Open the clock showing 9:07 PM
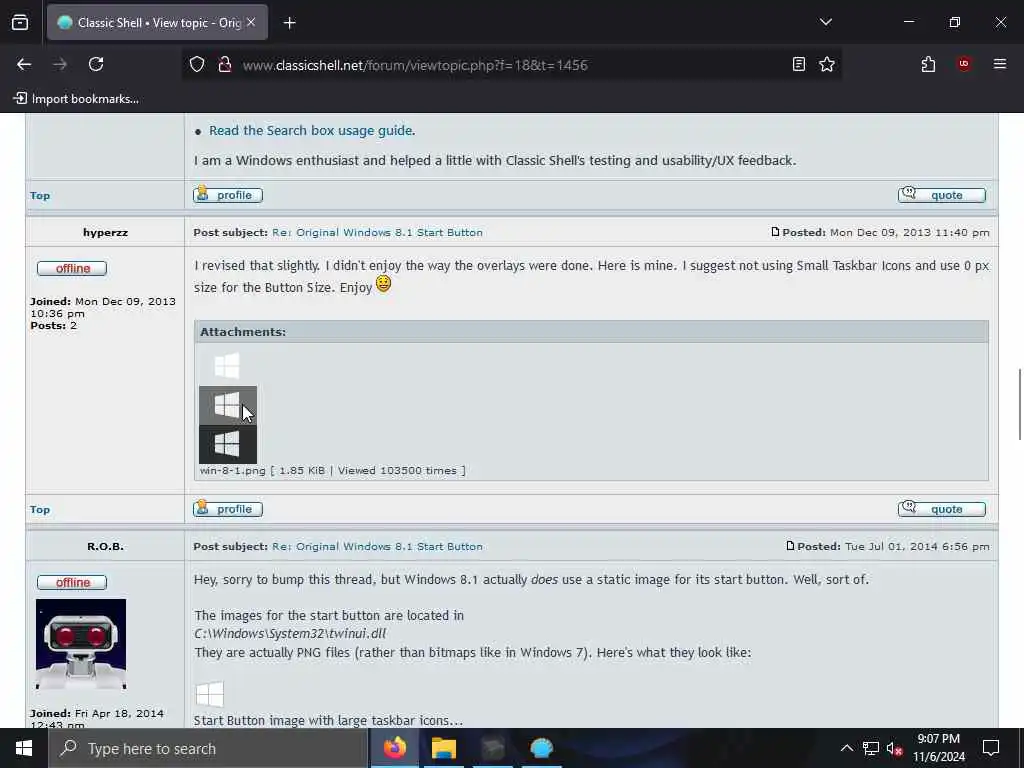This screenshot has height=768, width=1024. coord(938,748)
